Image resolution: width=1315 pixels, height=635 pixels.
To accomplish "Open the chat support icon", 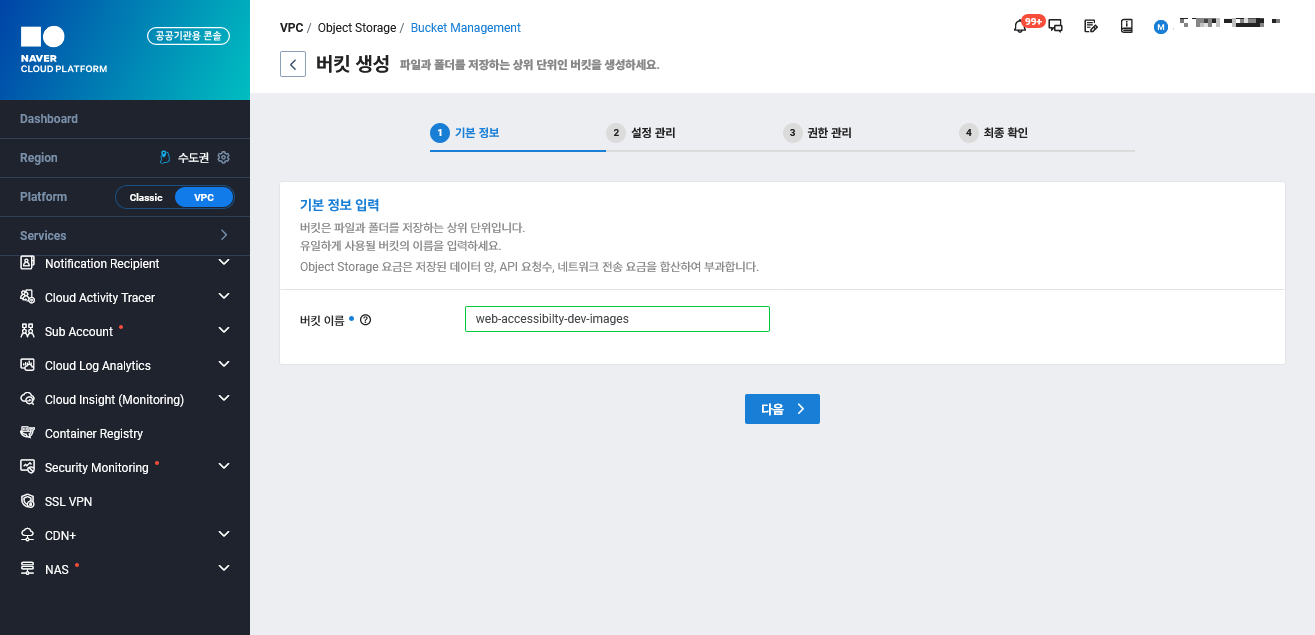I will click(x=1055, y=27).
